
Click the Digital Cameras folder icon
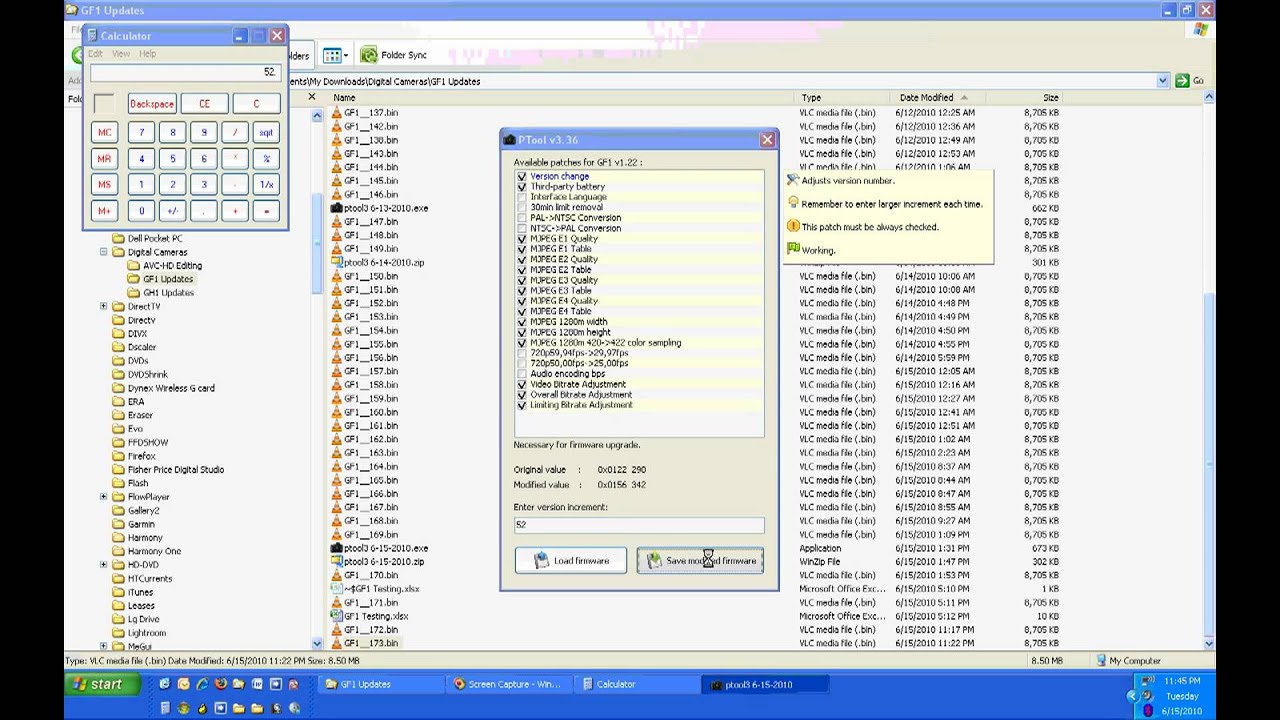(x=118, y=252)
